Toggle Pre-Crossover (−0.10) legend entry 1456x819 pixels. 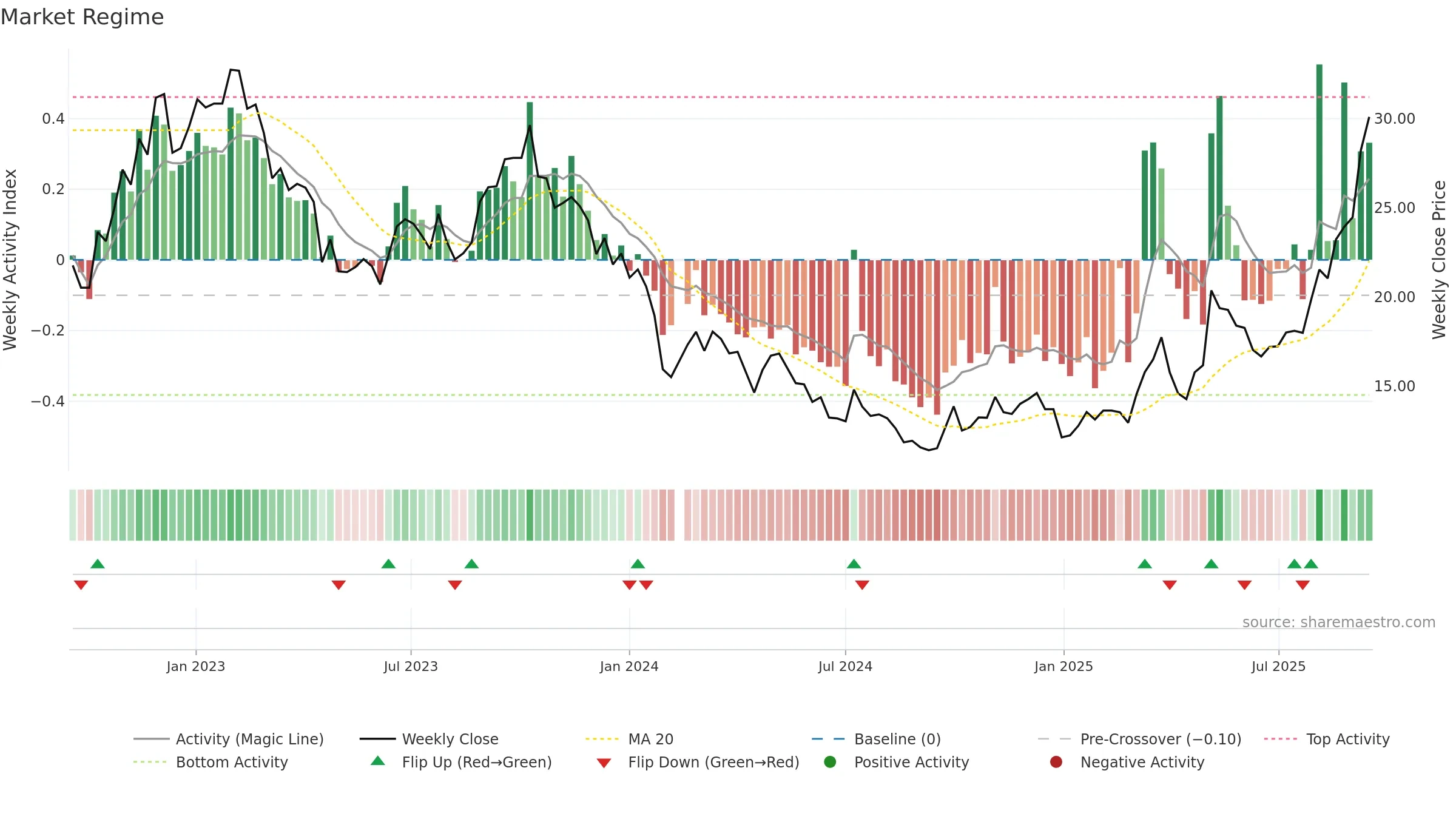click(1139, 739)
